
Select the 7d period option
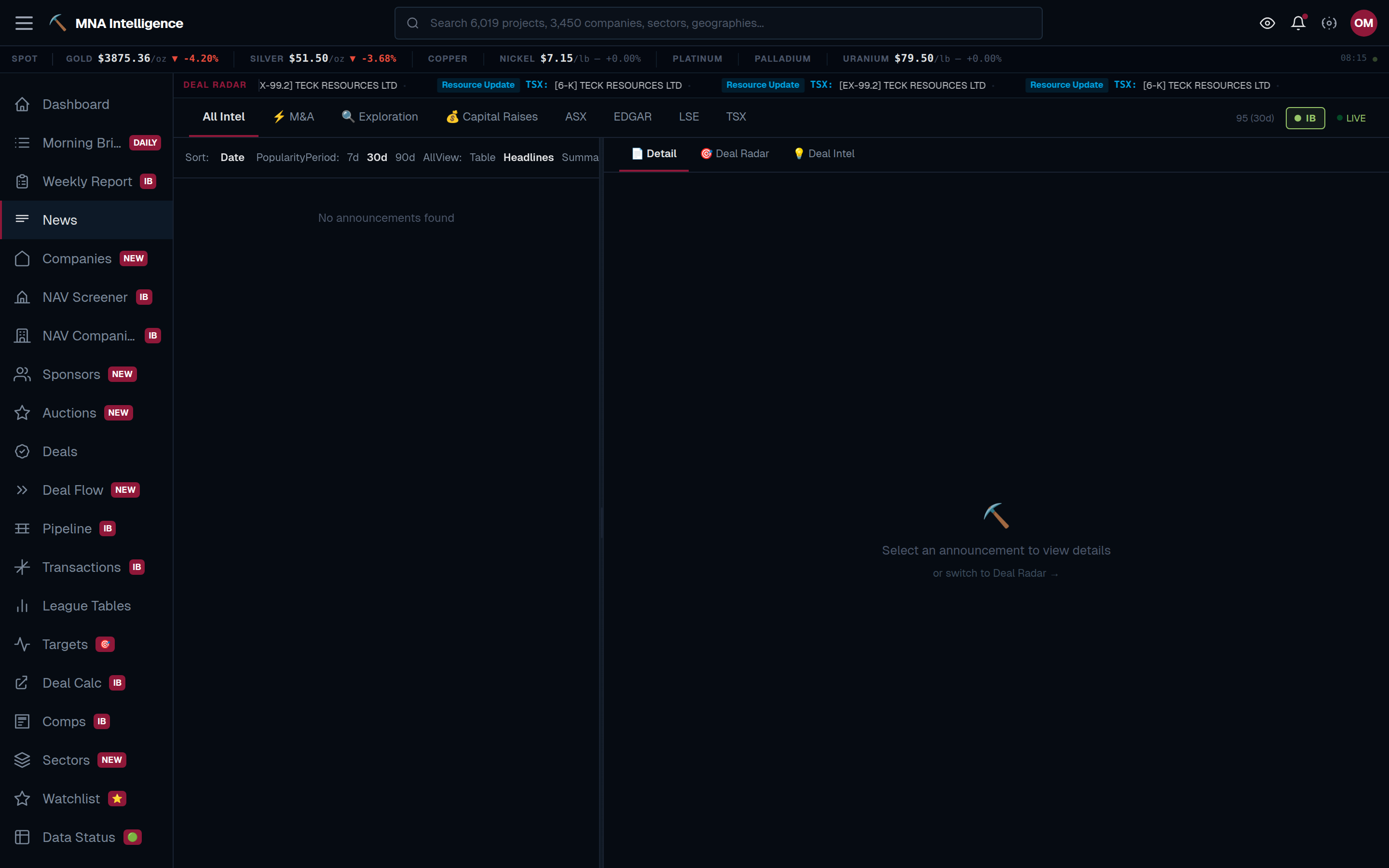pos(353,157)
